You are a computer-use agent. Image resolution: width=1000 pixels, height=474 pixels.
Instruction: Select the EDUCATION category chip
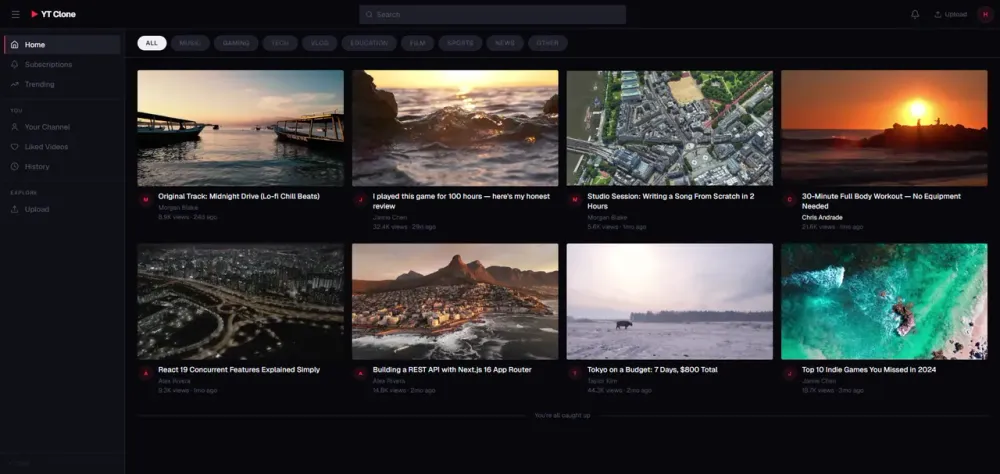[x=369, y=43]
